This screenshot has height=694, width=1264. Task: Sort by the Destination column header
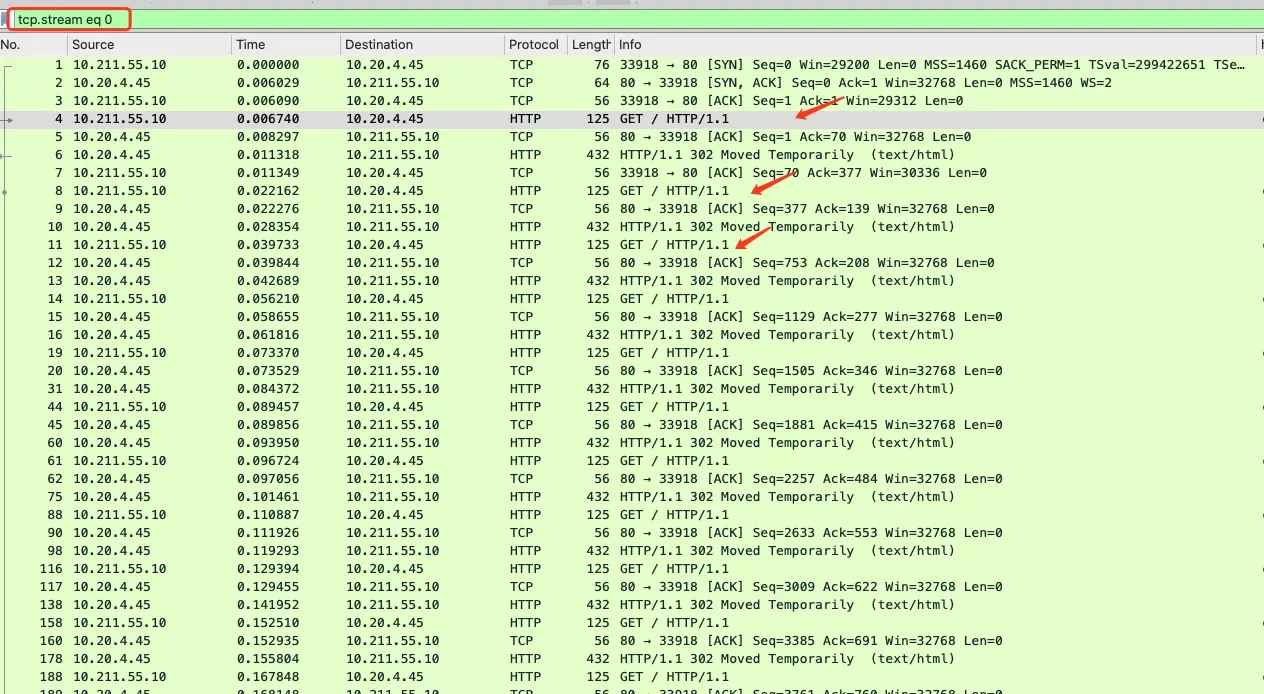pyautogui.click(x=423, y=45)
